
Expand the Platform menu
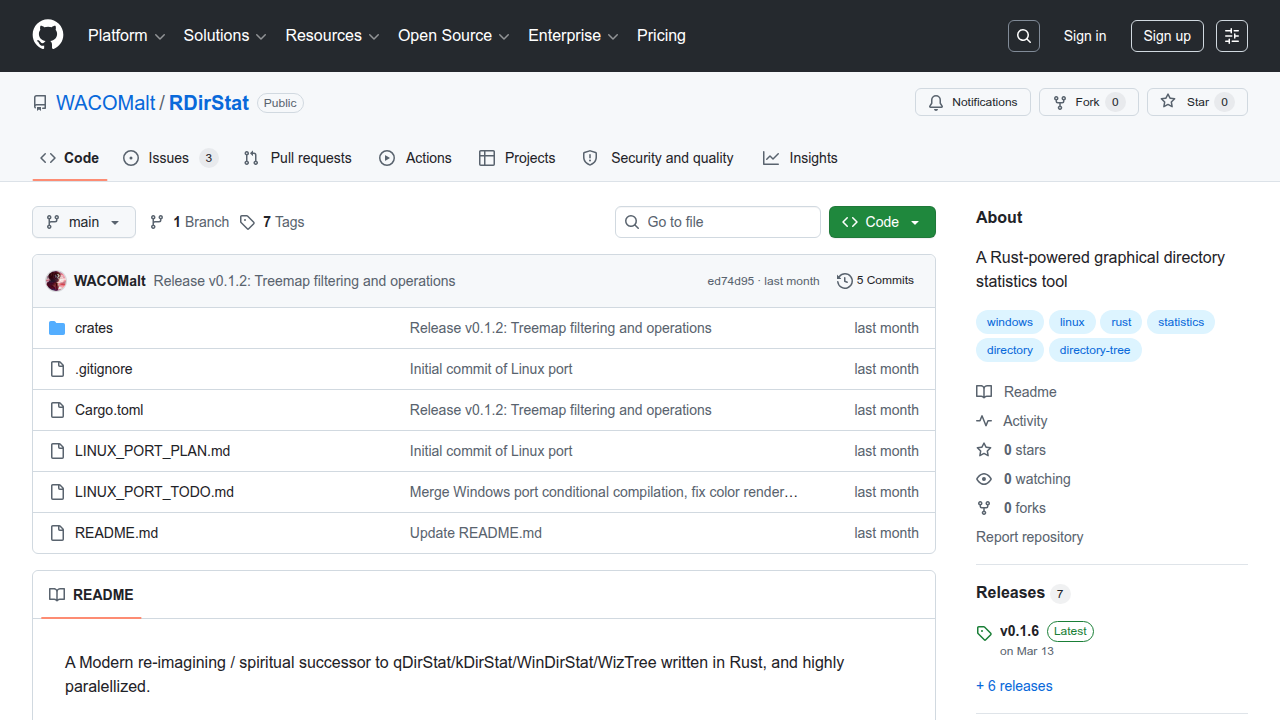pos(126,36)
